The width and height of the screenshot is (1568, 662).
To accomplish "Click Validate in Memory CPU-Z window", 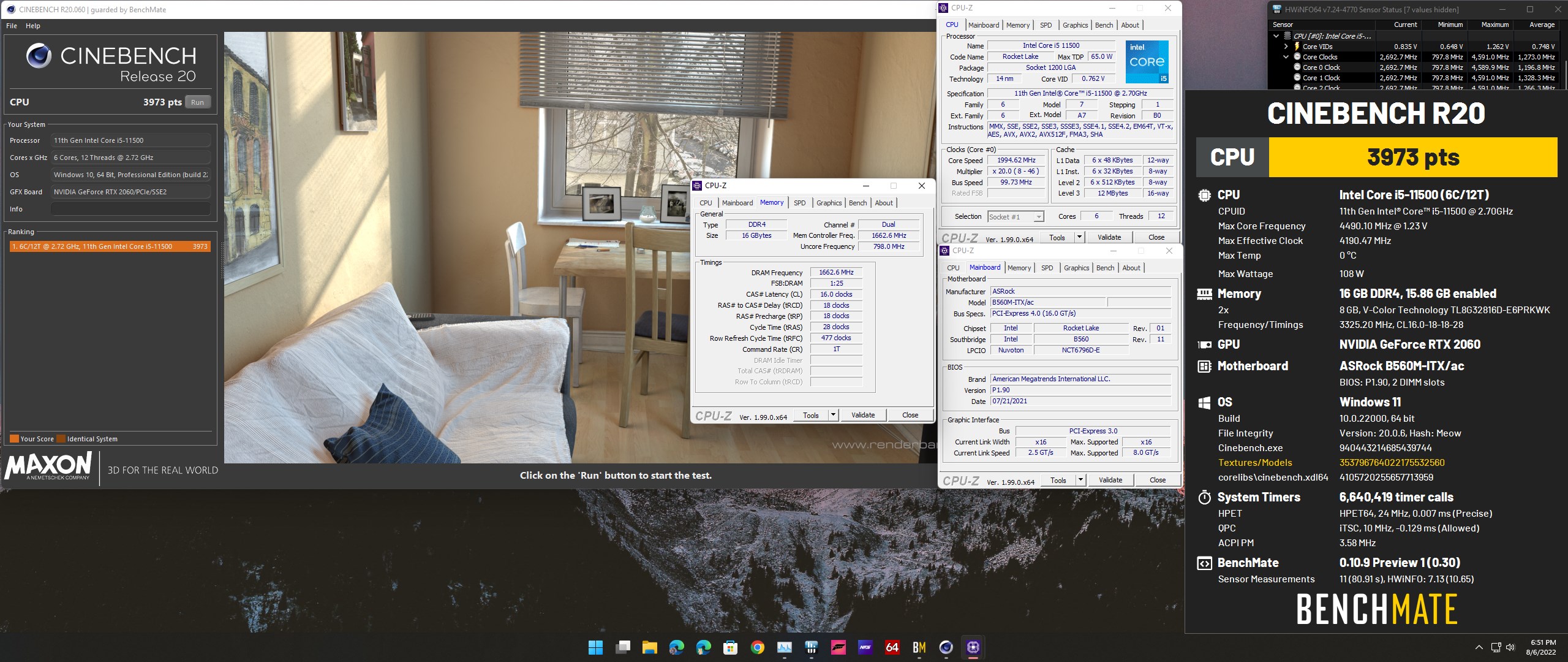I will click(x=863, y=415).
